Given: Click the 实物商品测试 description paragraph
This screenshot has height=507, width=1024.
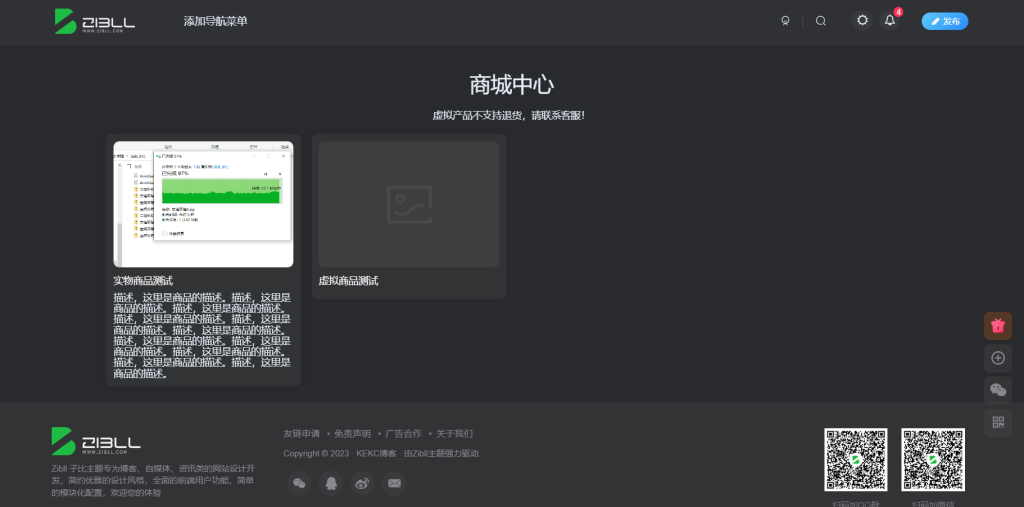Looking at the screenshot, I should (202, 335).
